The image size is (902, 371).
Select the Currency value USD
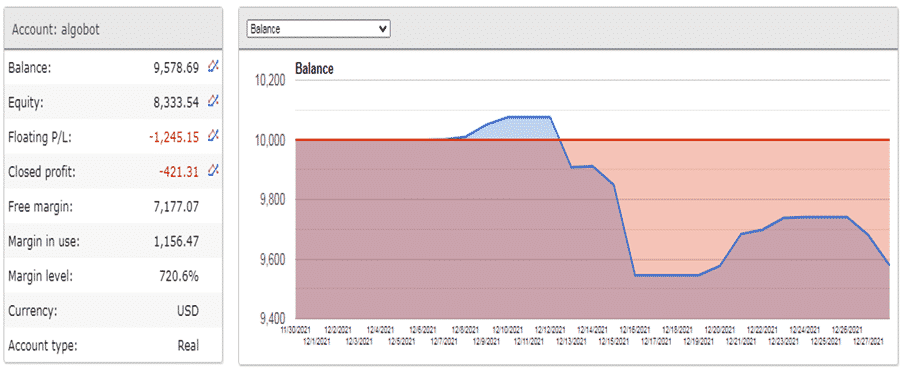188,311
